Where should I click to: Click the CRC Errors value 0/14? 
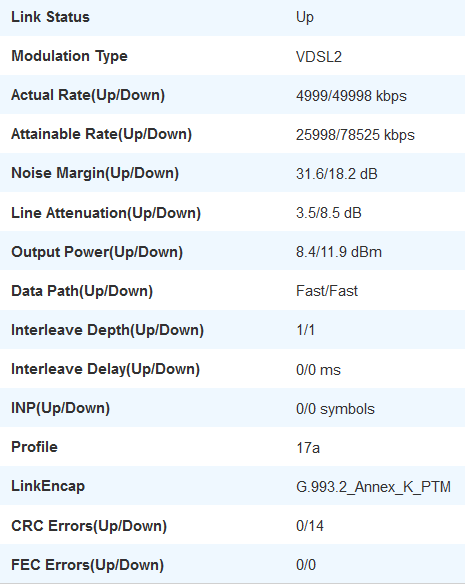pos(310,526)
